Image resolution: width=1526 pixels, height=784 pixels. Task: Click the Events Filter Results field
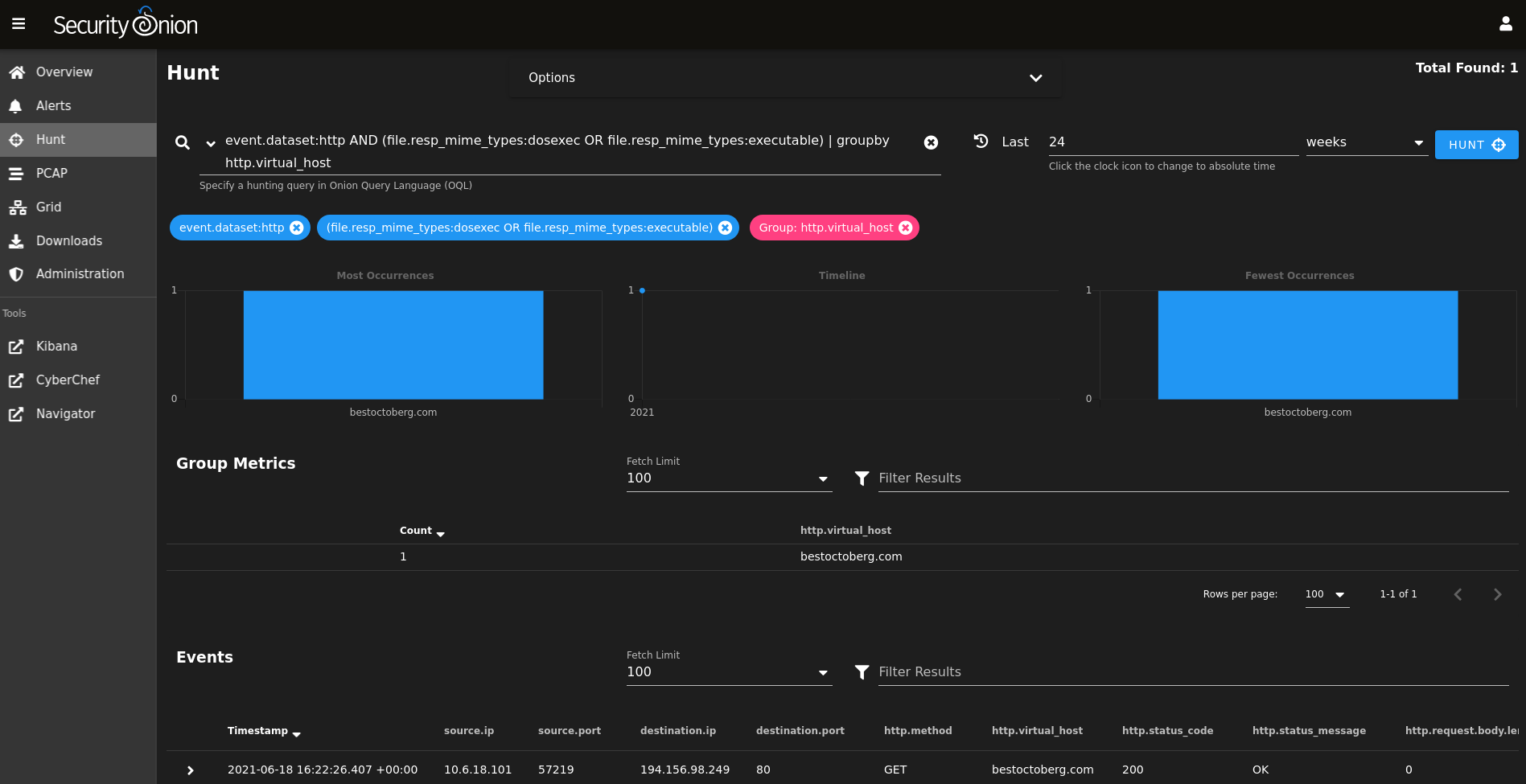[1193, 672]
